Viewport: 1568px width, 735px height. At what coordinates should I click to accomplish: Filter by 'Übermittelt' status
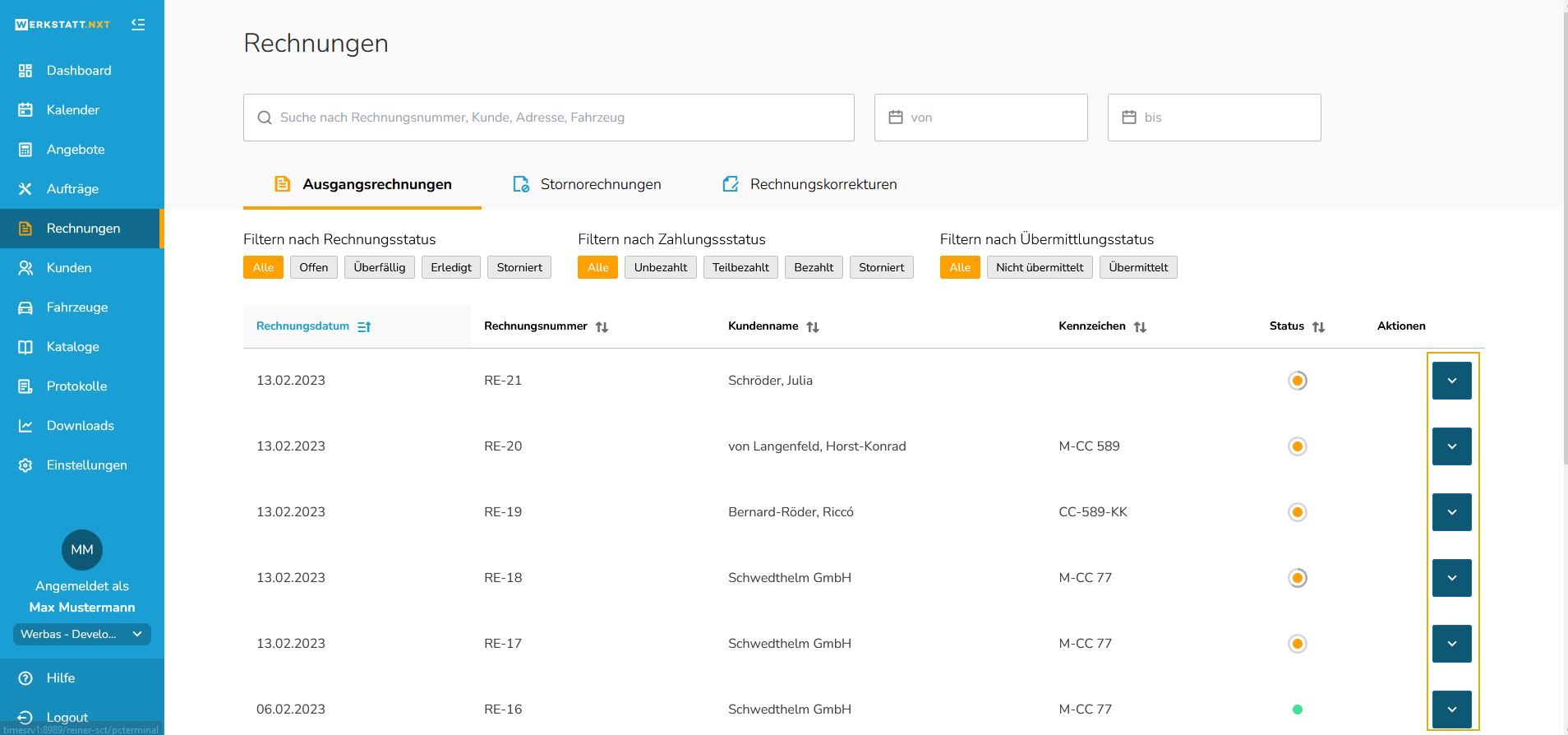(1138, 267)
